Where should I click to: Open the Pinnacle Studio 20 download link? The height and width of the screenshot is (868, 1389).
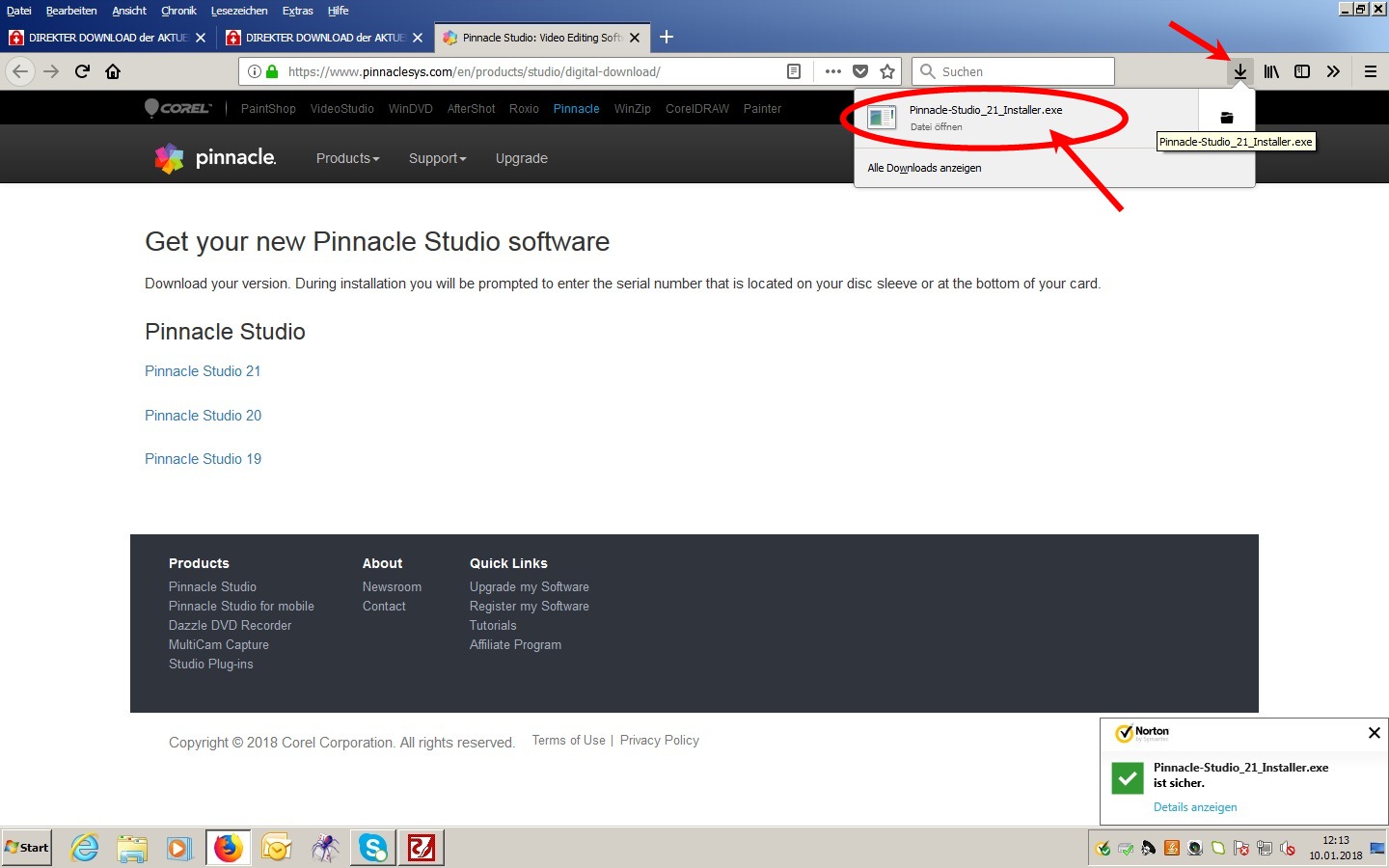(x=203, y=416)
